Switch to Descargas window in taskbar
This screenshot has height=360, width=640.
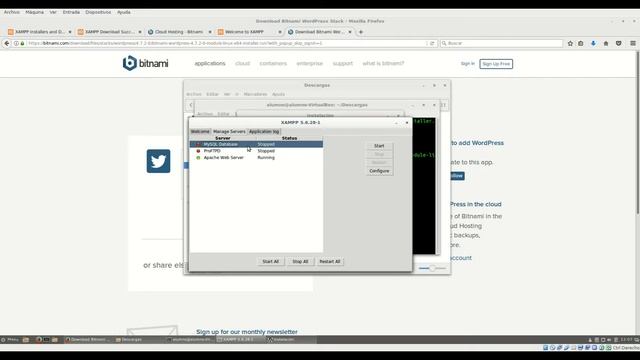coord(139,340)
